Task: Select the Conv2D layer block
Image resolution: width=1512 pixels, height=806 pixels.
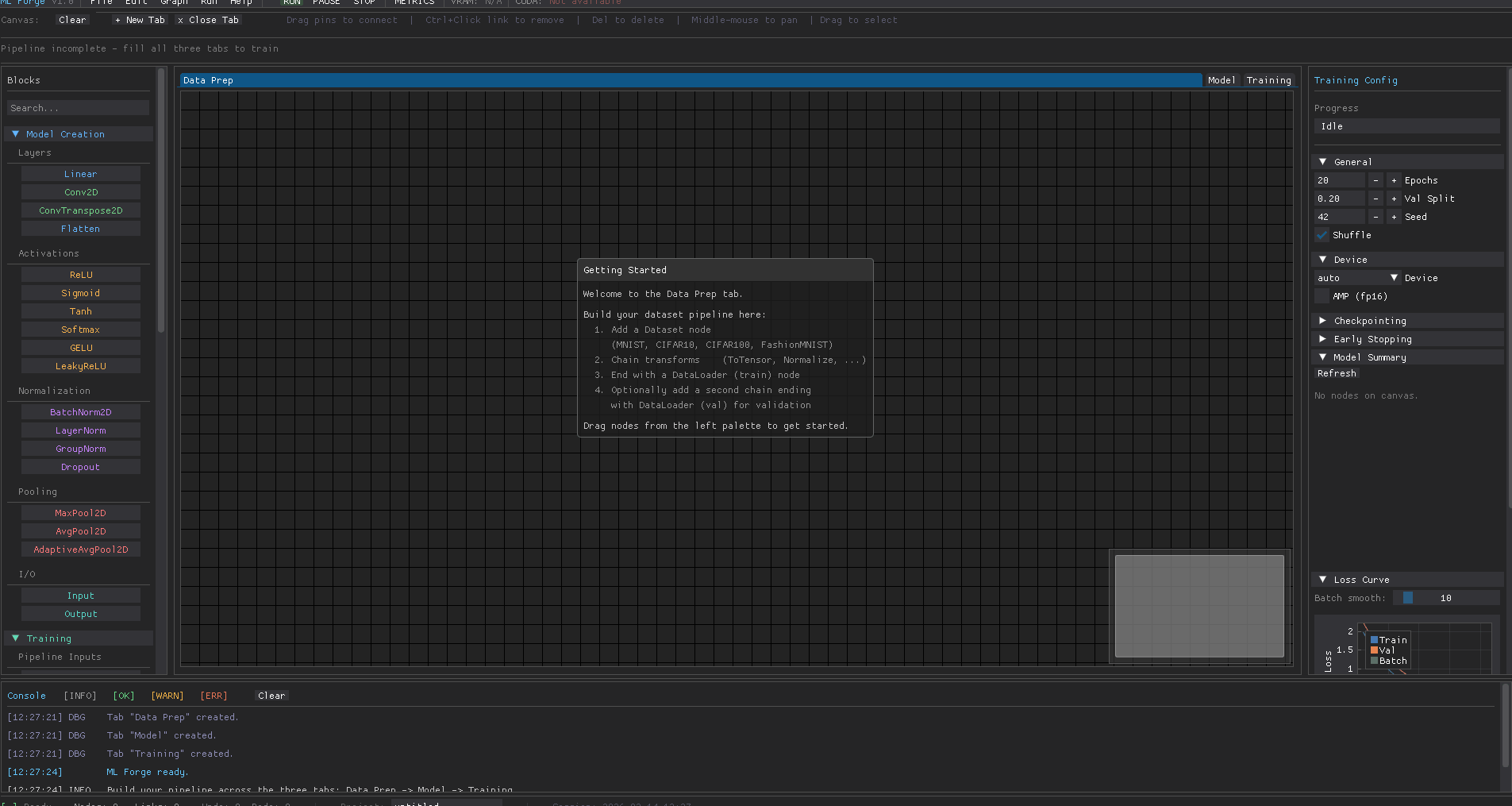Action: tap(80, 191)
